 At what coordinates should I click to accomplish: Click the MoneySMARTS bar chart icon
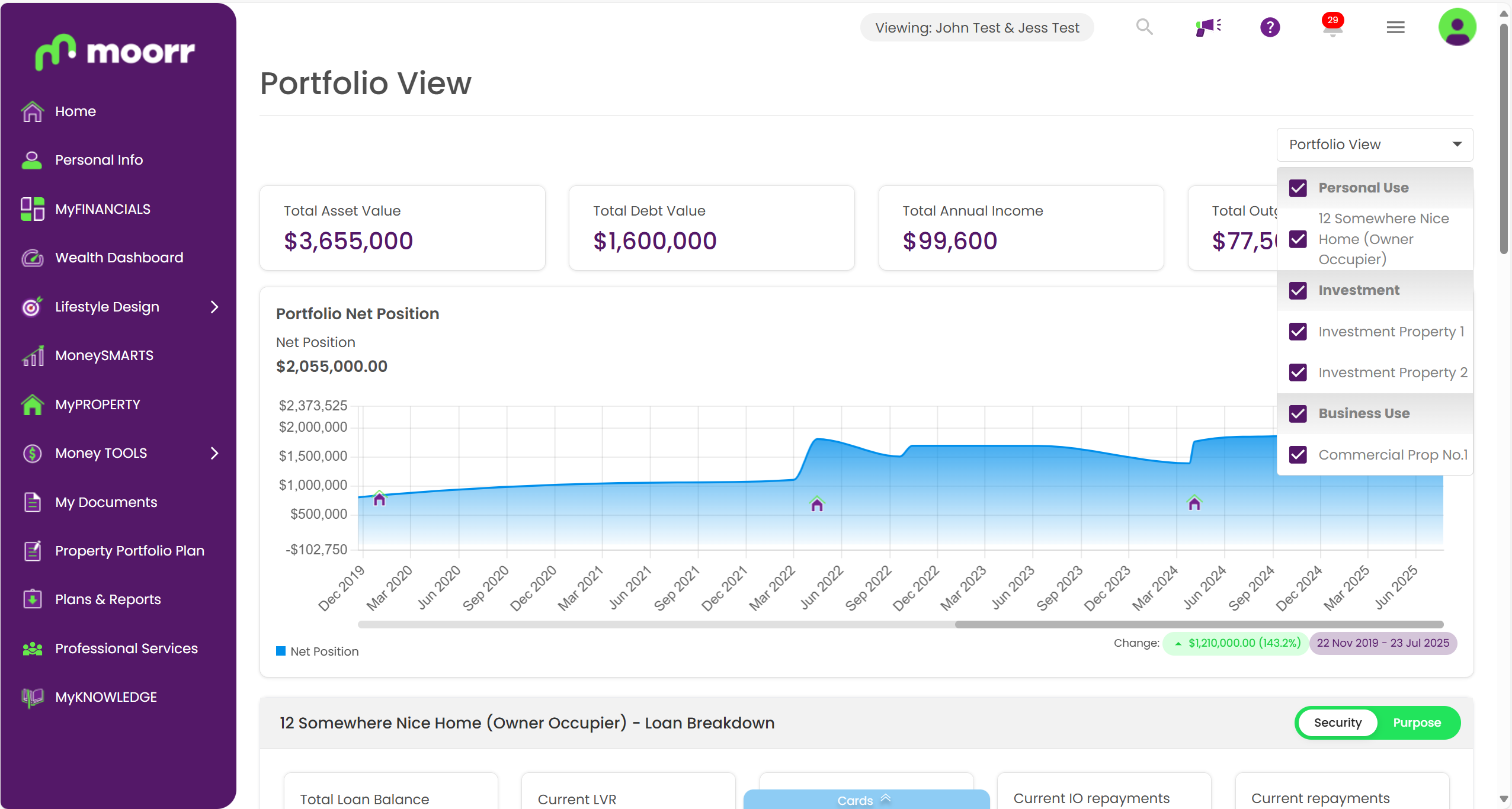coord(32,355)
